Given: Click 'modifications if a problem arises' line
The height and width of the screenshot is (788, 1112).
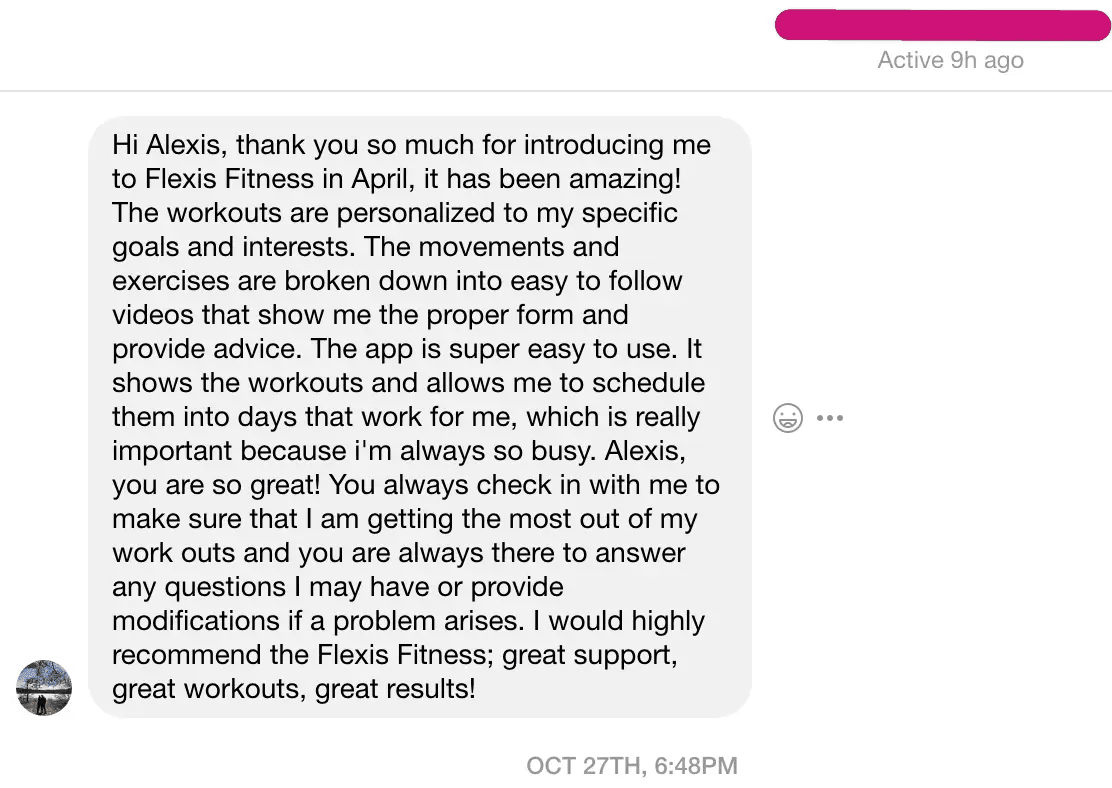Looking at the screenshot, I should point(318,621).
